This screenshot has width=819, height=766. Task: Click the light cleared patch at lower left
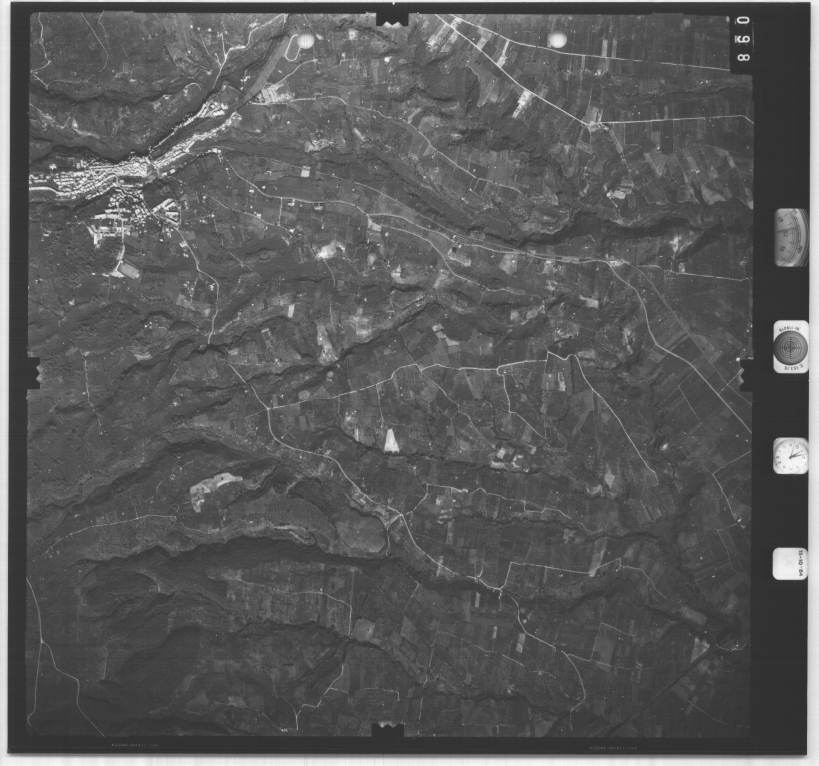tap(210, 489)
